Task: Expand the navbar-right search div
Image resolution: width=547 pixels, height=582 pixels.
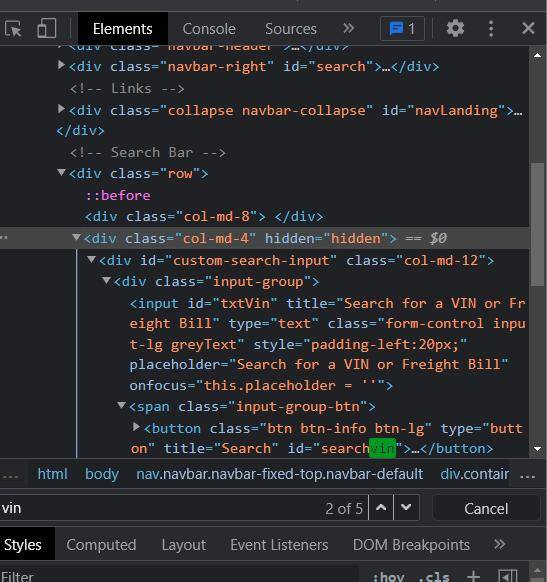Action: [61, 65]
